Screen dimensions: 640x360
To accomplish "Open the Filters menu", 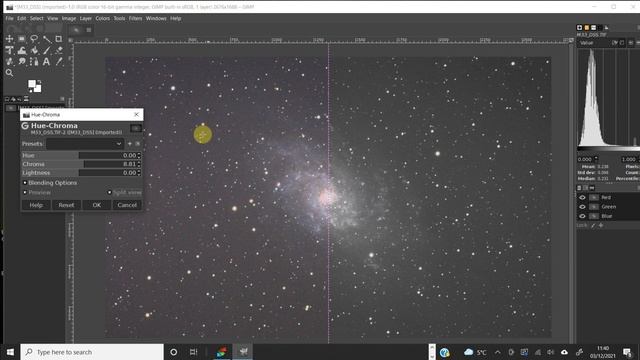I will click(136, 18).
